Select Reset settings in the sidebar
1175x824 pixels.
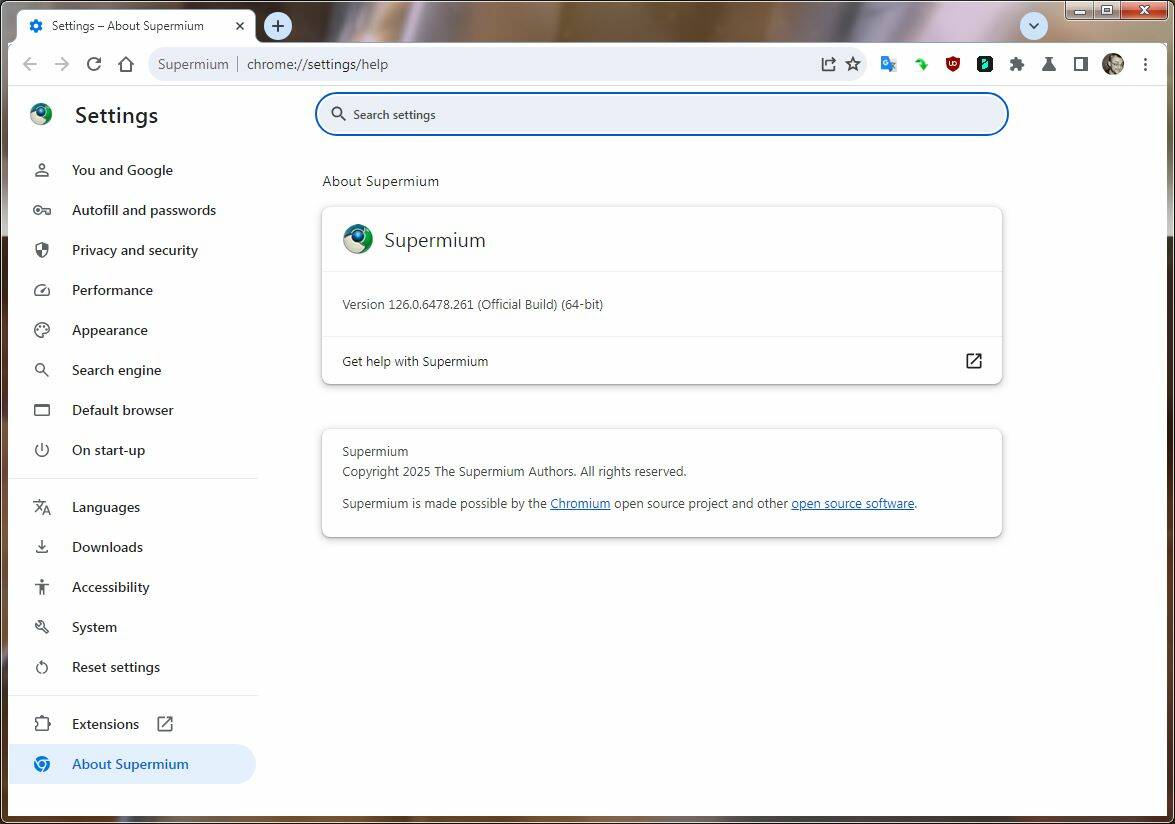(133, 667)
